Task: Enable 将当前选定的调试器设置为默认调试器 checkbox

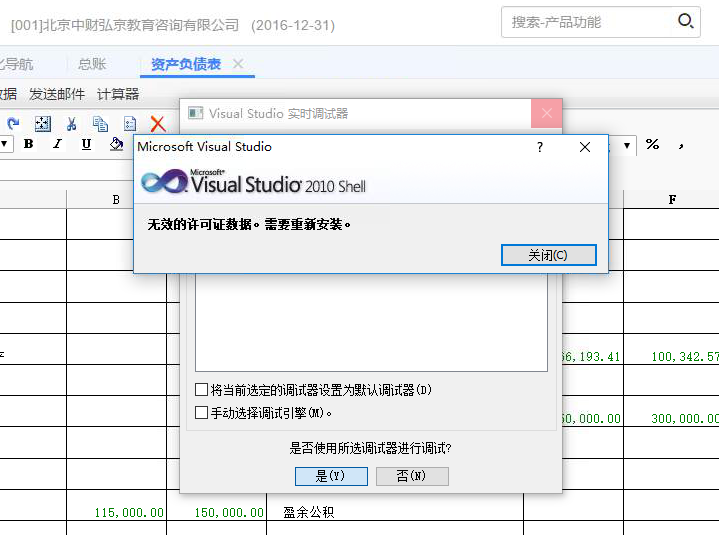Action: (x=201, y=390)
